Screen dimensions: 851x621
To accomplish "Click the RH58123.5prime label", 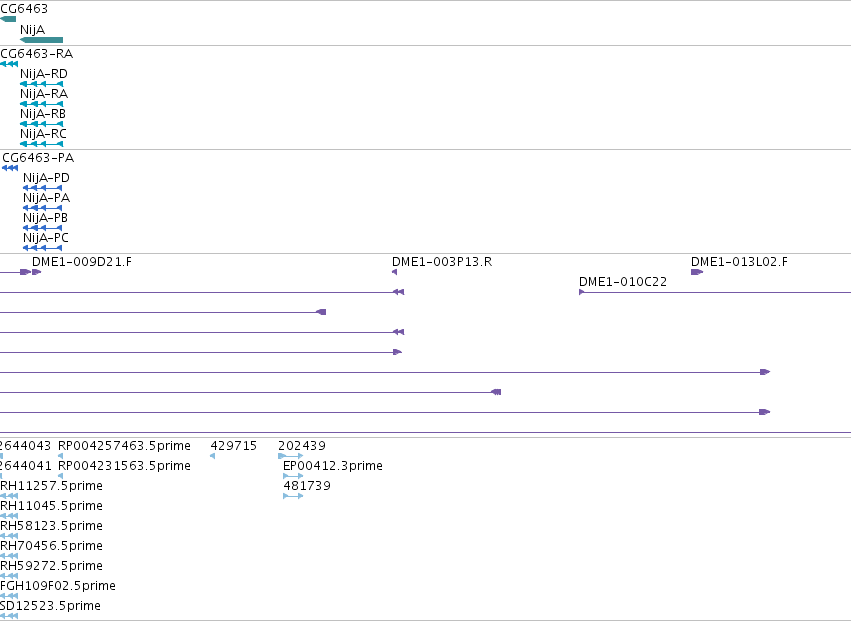I will 52,527.
